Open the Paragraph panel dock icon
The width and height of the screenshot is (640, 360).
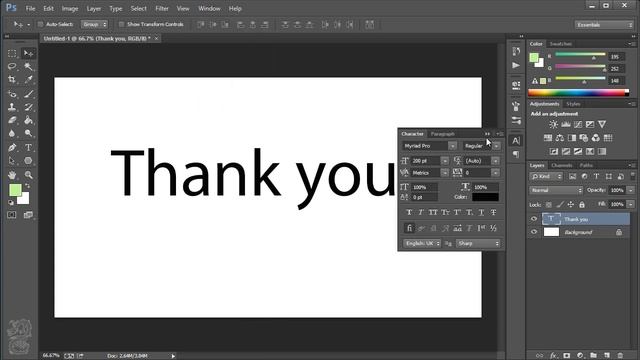click(516, 154)
